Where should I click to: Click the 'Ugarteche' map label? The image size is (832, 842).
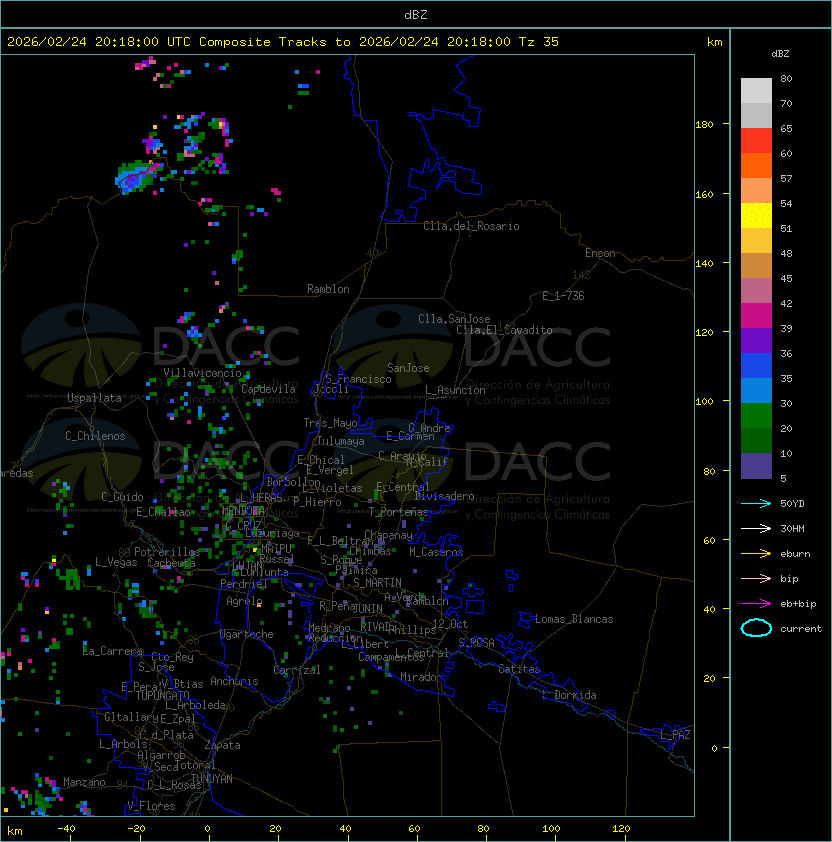pyautogui.click(x=247, y=634)
